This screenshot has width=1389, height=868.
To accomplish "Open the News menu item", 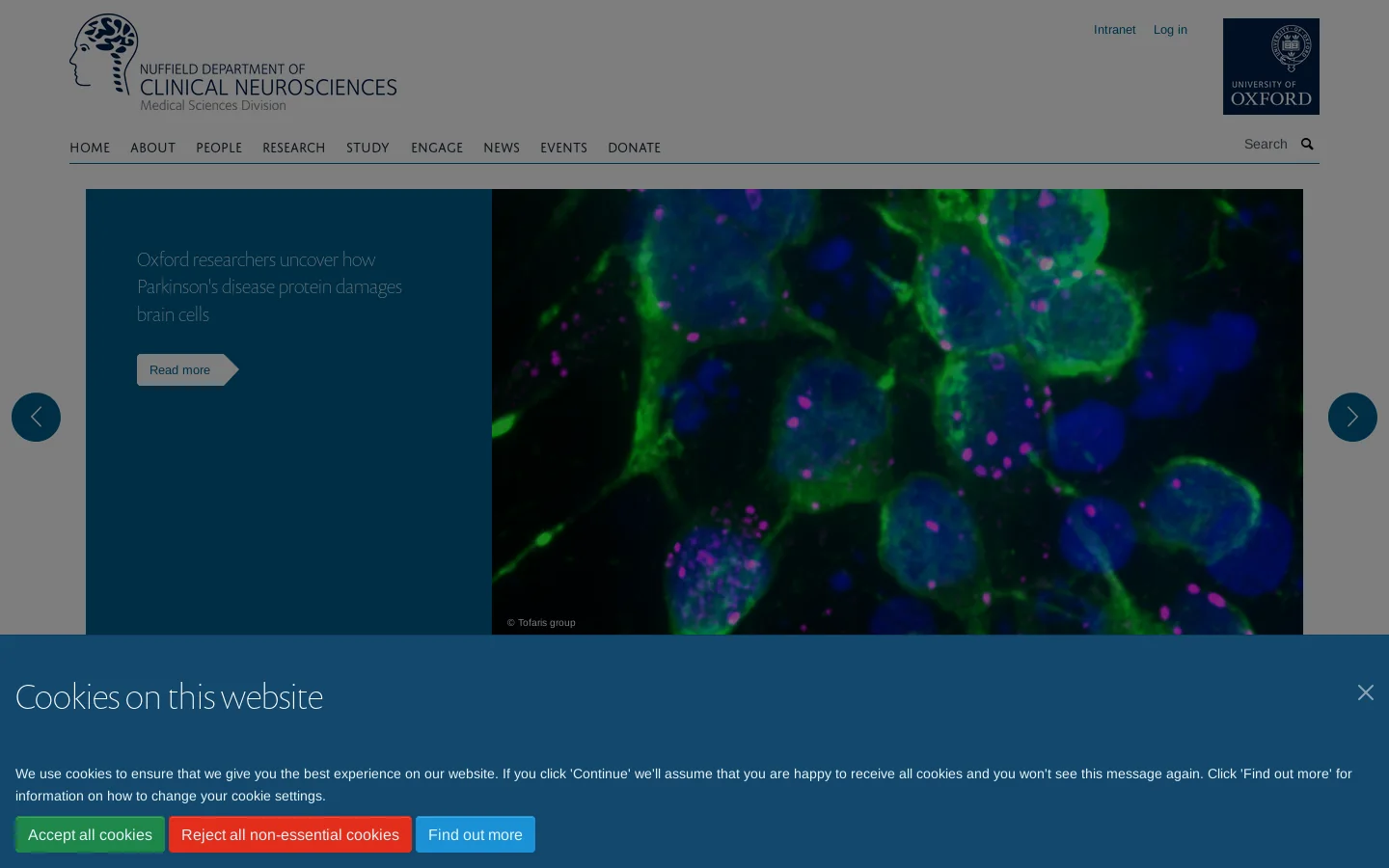I will pos(502,148).
